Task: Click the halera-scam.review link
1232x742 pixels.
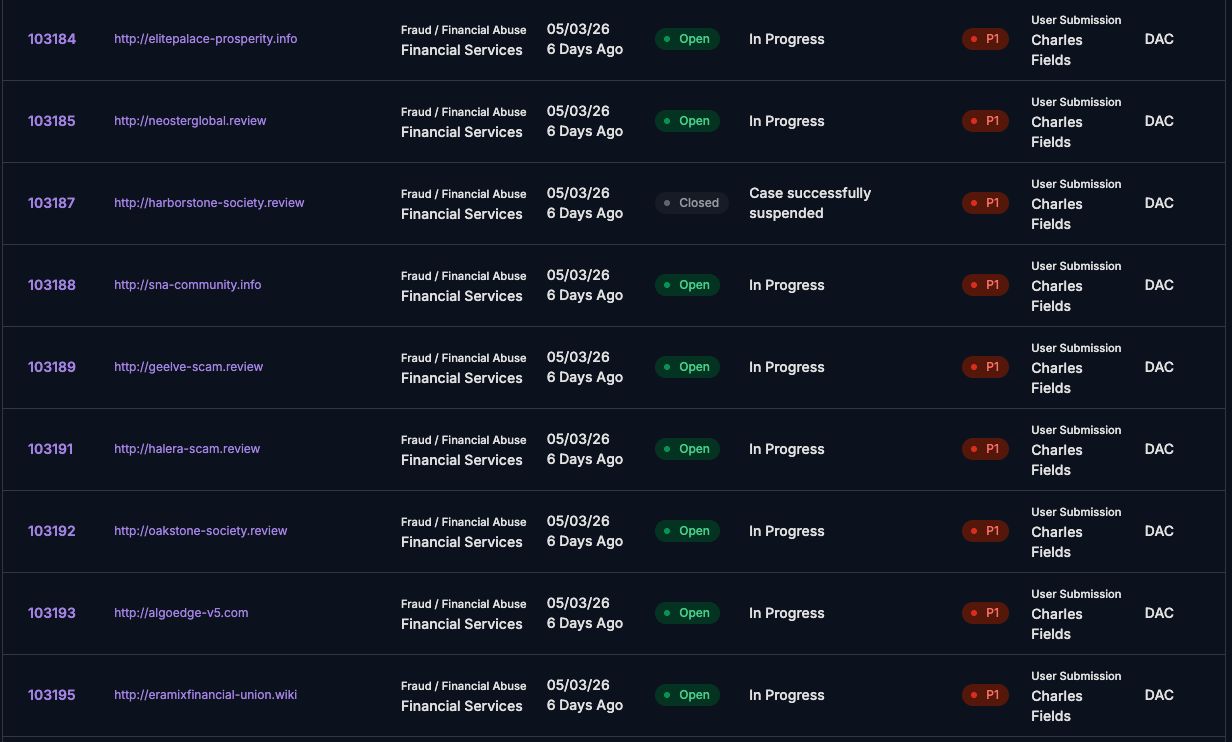Action: pyautogui.click(x=187, y=449)
